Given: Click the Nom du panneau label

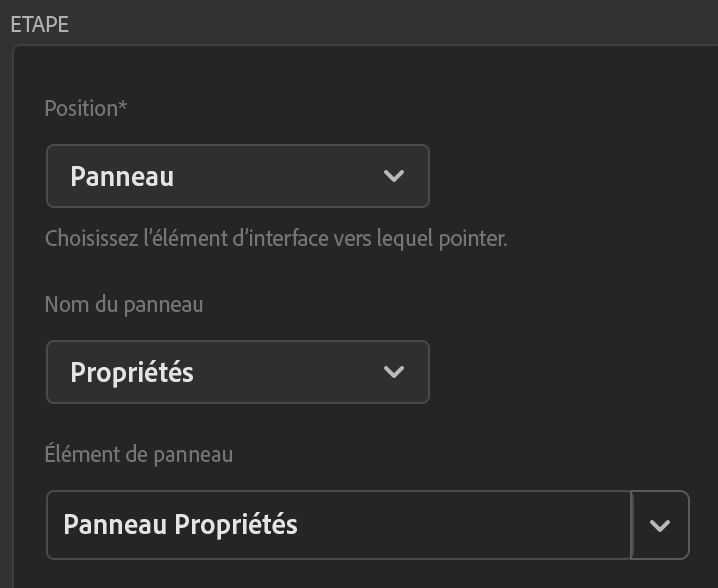Looking at the screenshot, I should pos(124,304).
